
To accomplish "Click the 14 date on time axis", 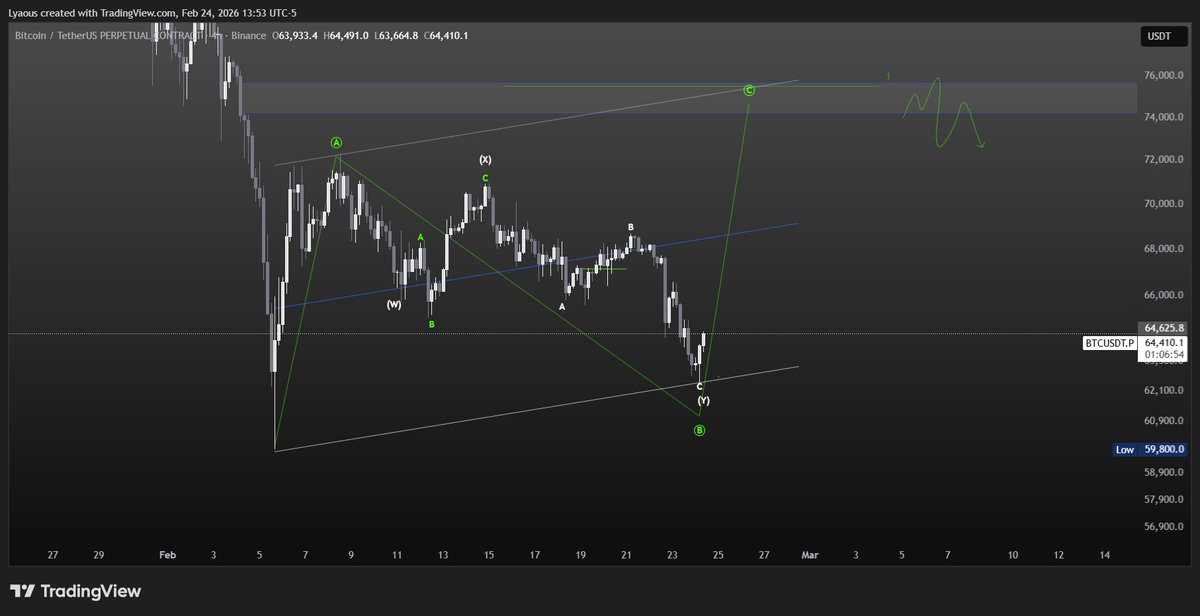I will 1104,554.
